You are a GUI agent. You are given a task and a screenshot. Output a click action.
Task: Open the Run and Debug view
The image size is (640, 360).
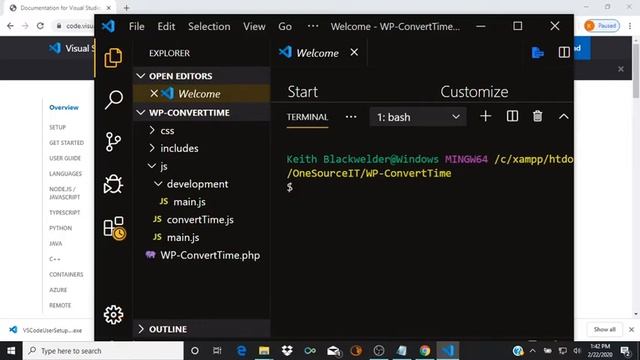point(113,184)
